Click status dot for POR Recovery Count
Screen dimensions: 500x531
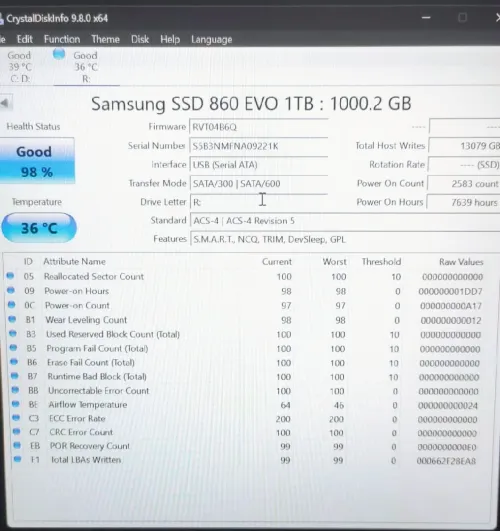tap(17, 445)
